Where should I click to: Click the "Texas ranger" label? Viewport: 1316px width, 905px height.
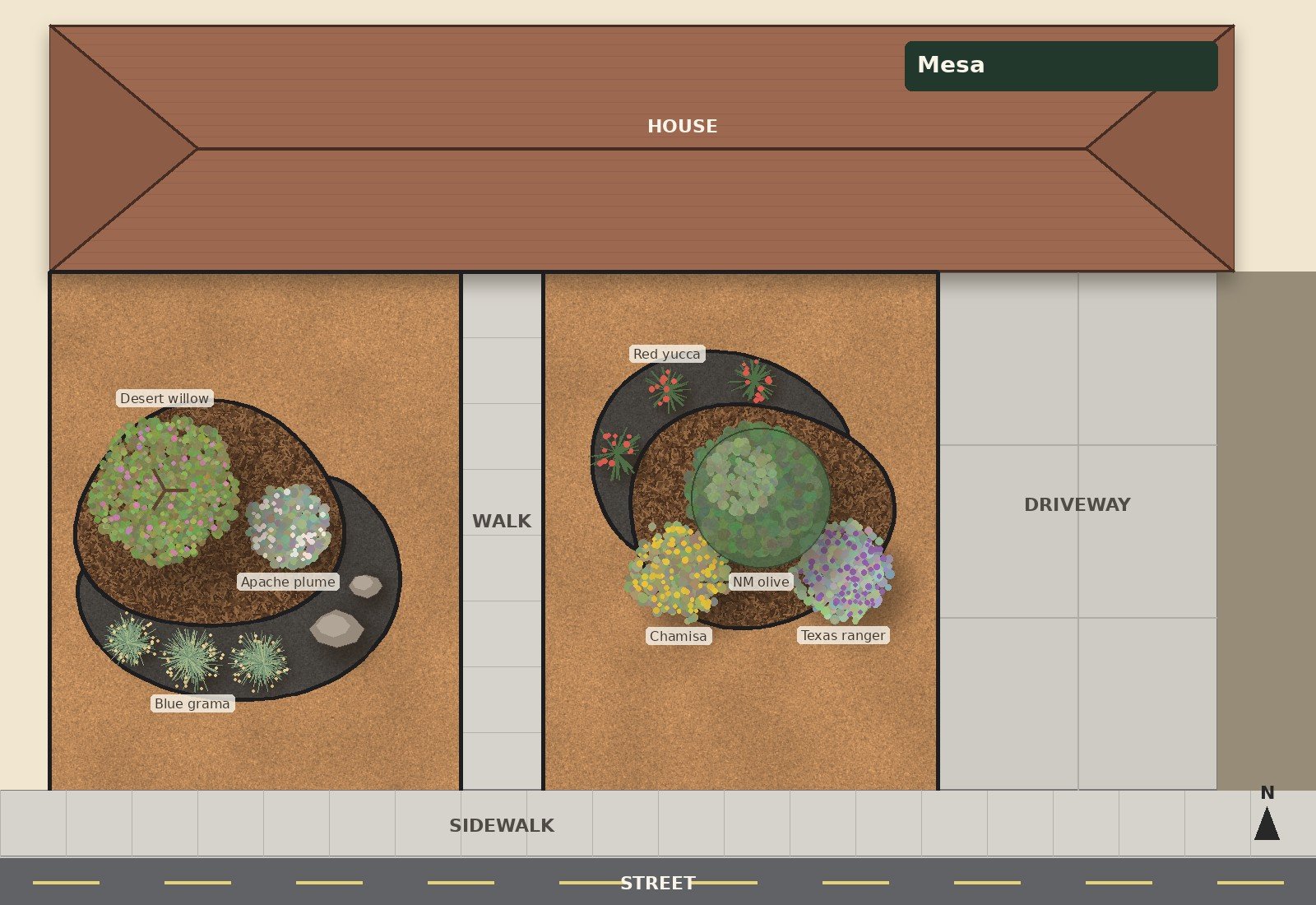[843, 635]
